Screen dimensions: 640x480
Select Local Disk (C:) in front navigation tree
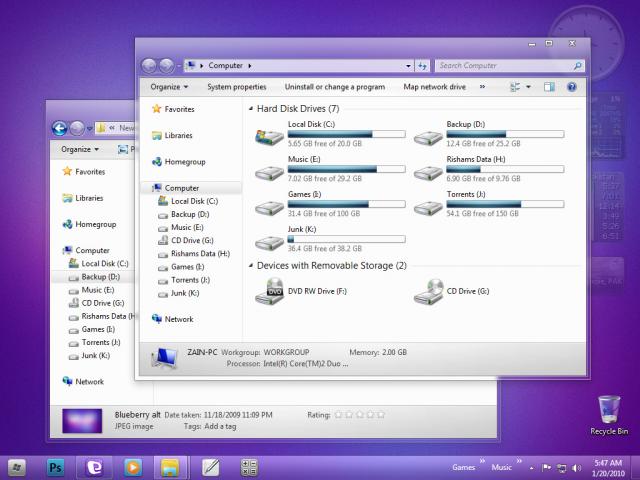tap(188, 201)
